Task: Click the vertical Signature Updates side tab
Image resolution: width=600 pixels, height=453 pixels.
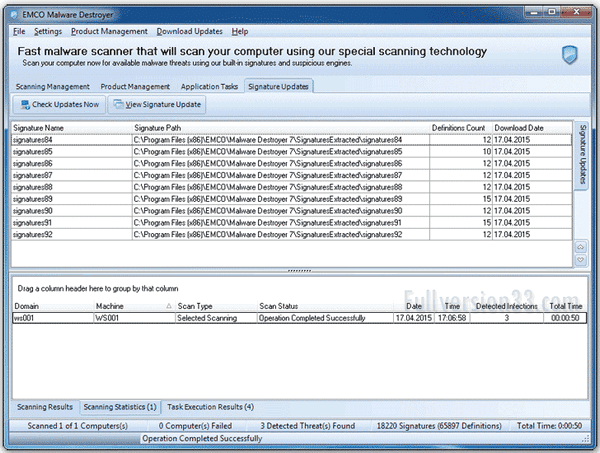Action: 582,154
